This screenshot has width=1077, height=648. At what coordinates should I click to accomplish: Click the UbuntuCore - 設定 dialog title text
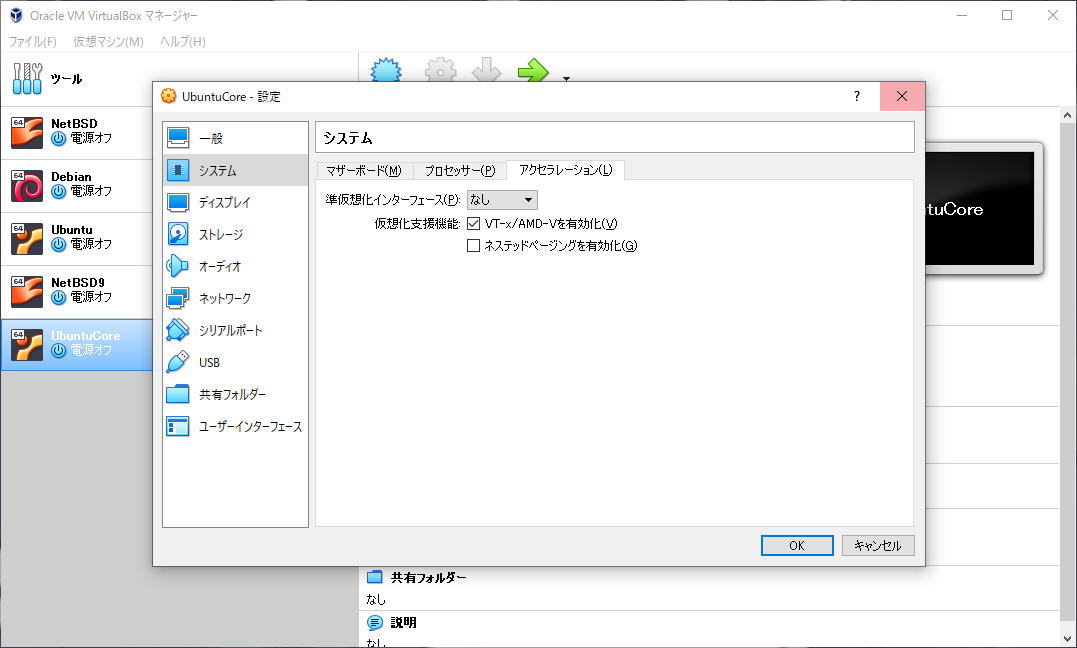(x=231, y=97)
